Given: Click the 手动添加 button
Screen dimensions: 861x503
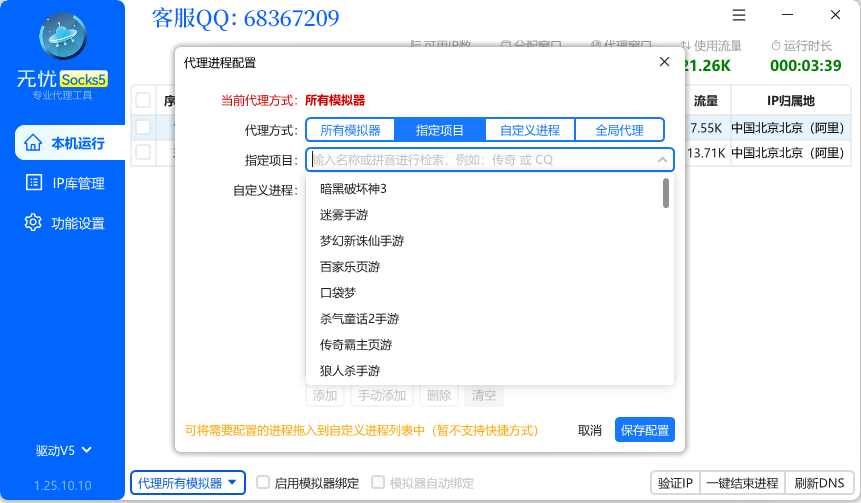Looking at the screenshot, I should (x=382, y=395).
